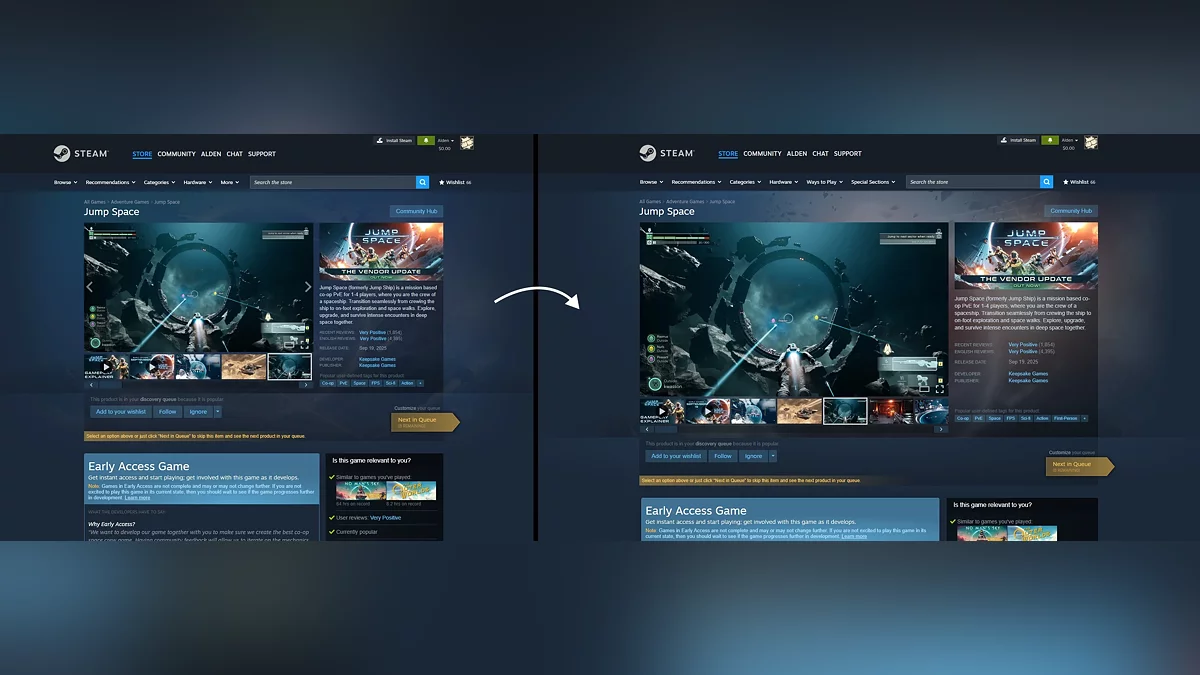
Task: Show the next screenshot with the right carousel arrow
Action: point(308,286)
